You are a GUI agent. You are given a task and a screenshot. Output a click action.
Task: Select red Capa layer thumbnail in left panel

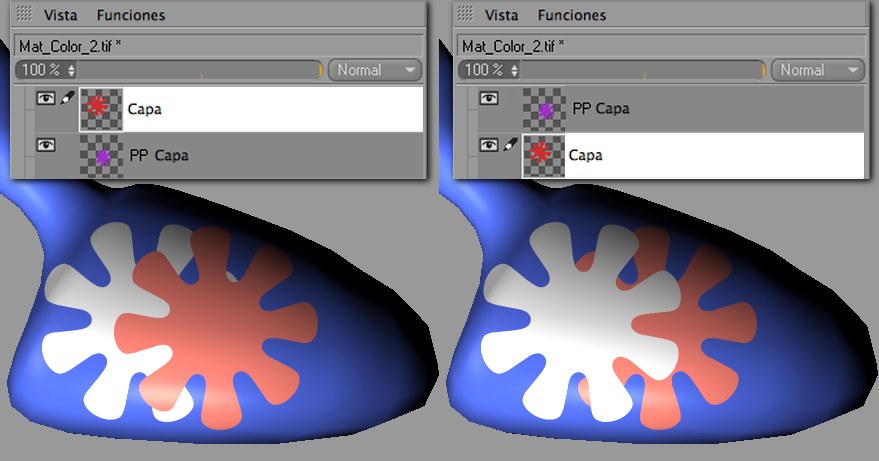(x=101, y=108)
